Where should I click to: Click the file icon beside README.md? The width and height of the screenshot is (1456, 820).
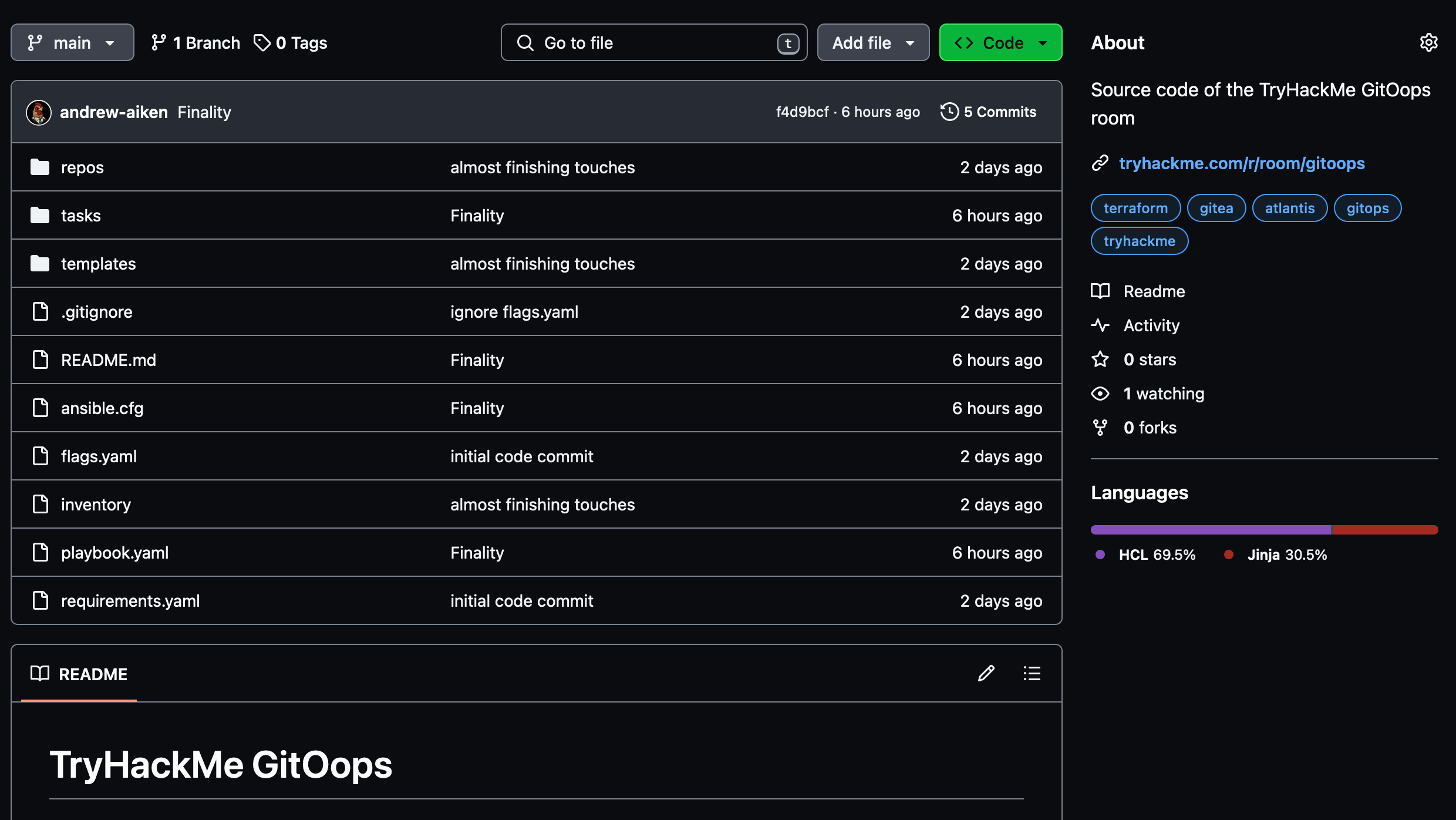[x=41, y=360]
